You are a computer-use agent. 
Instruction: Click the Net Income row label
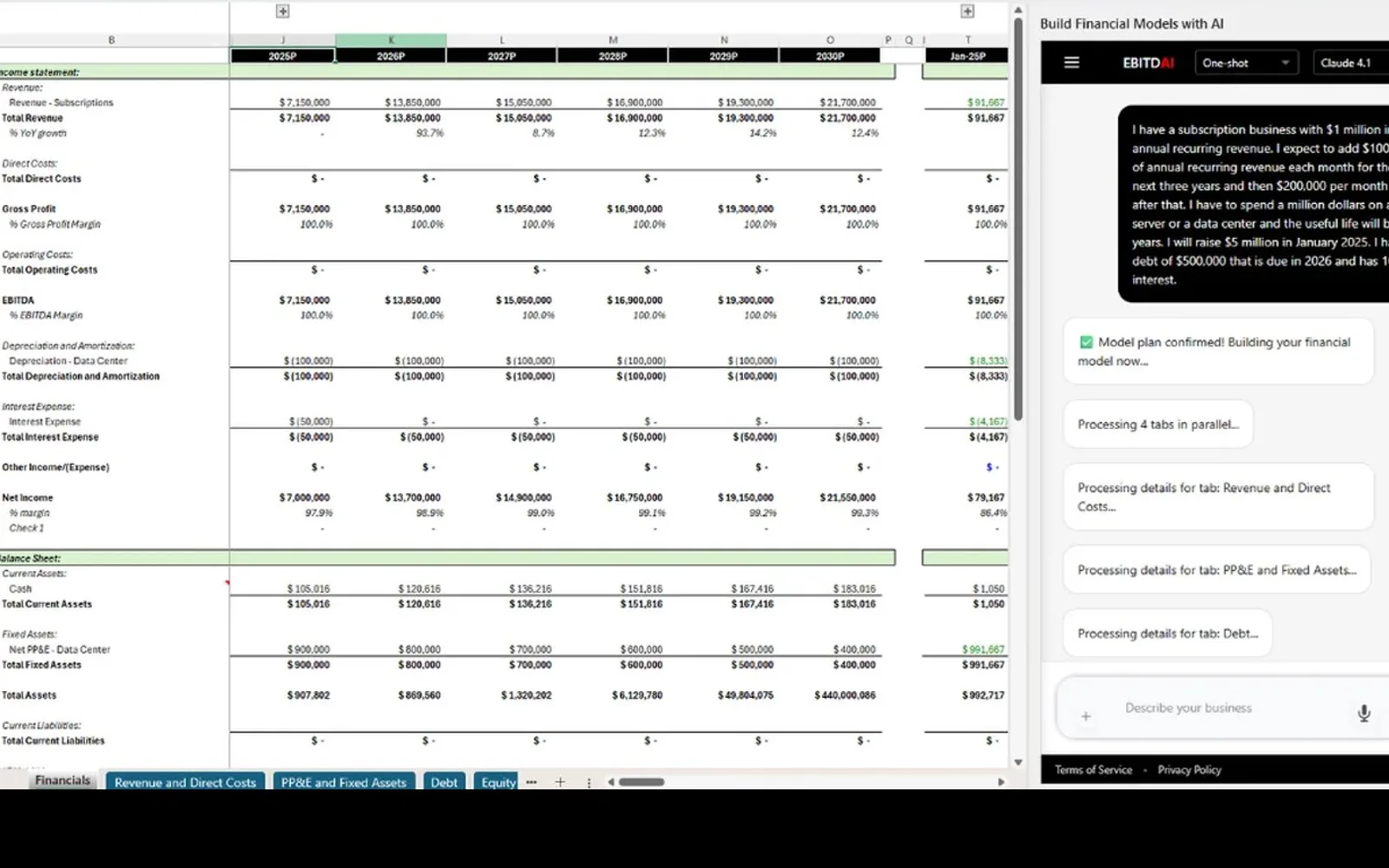tap(28, 497)
